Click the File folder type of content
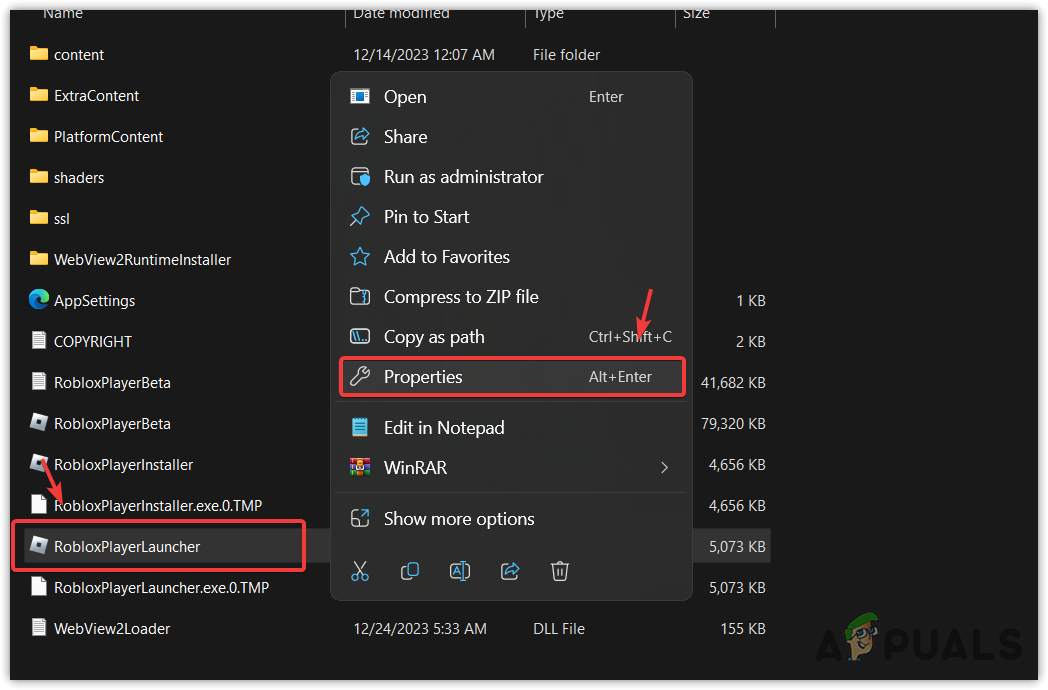 pos(566,55)
